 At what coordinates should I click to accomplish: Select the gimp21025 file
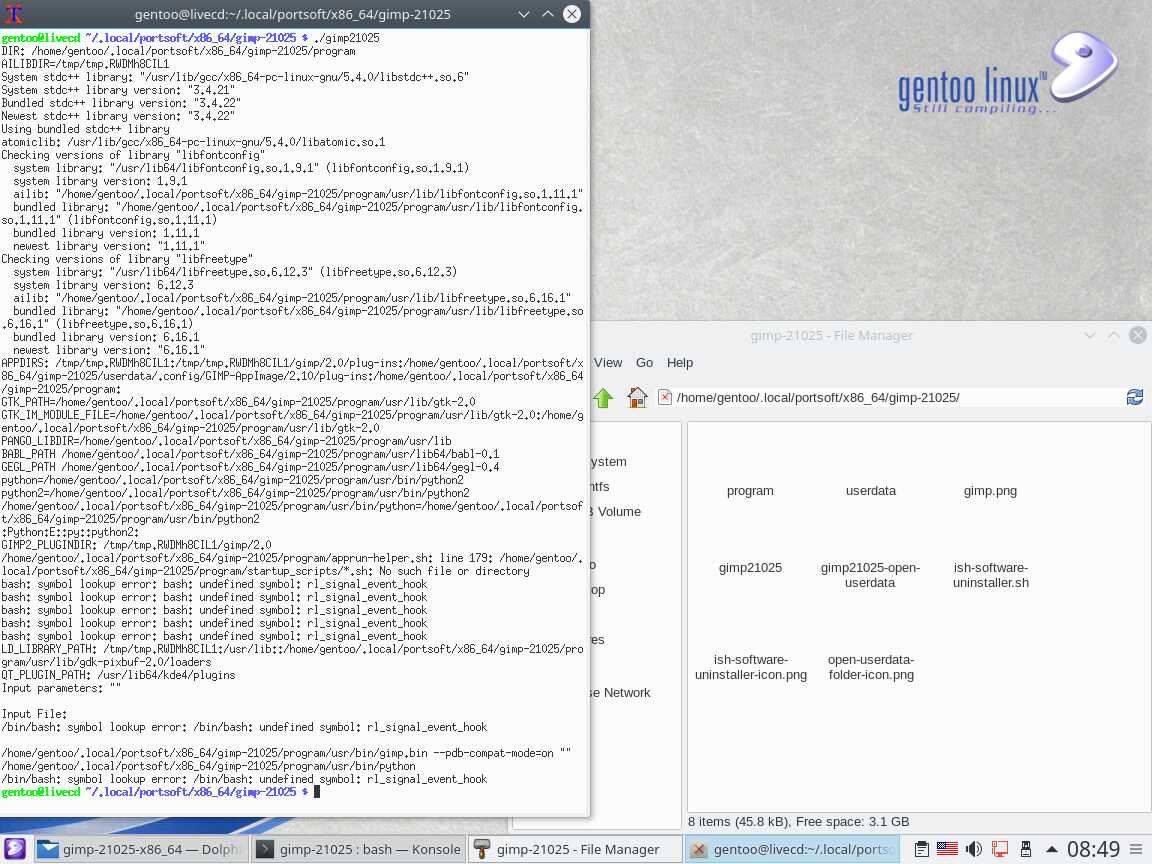(750, 568)
